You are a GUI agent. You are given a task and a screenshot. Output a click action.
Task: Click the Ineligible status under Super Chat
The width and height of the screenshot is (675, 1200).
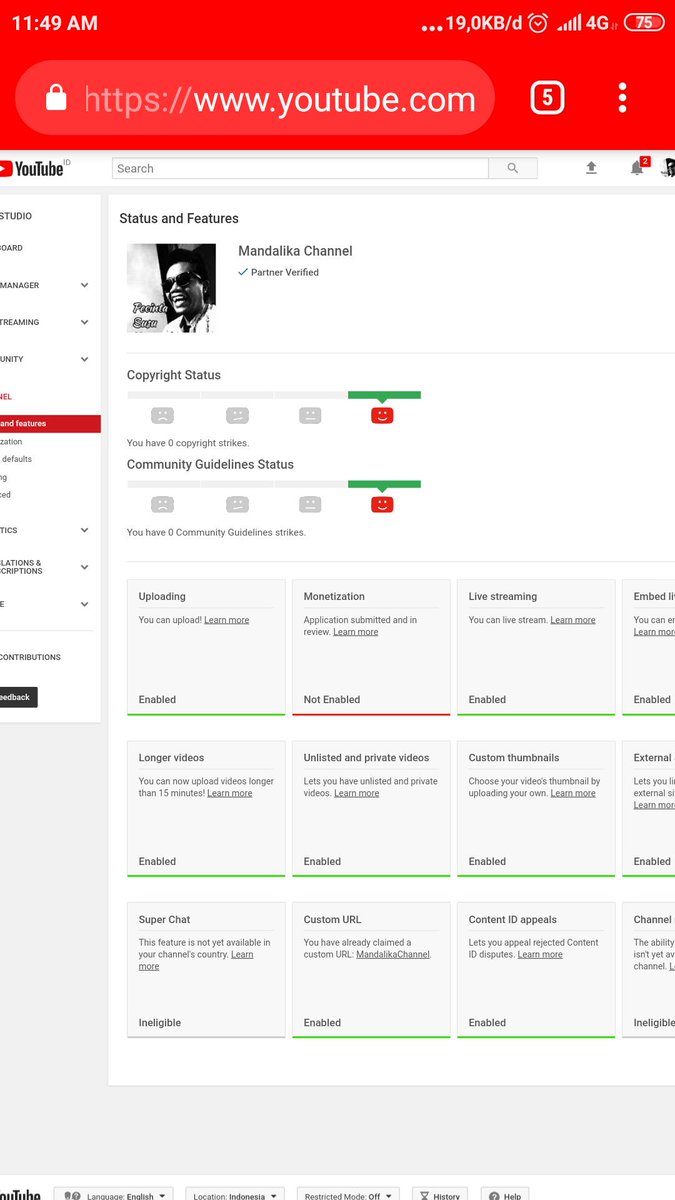click(x=159, y=1023)
